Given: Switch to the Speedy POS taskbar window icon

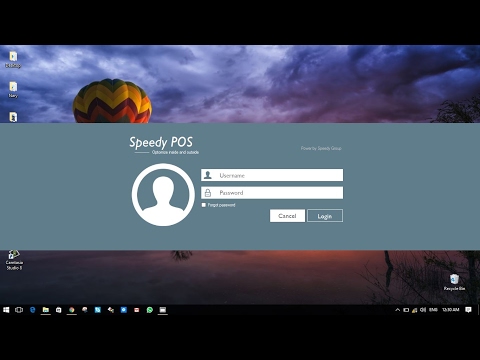Looking at the screenshot, I should 163,310.
